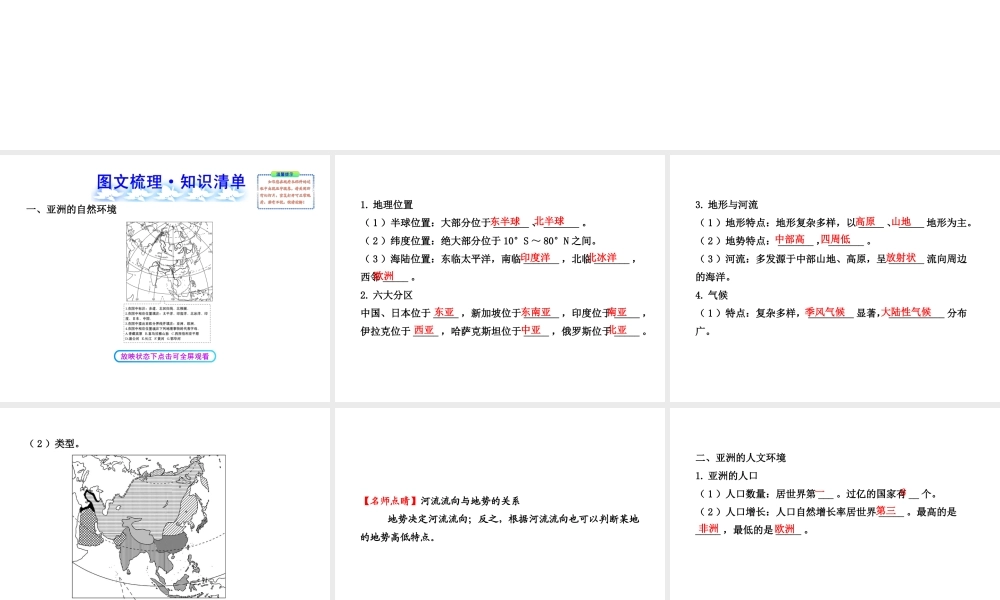Screen dimensions: 1000x600
Task: Click the Asia polar map image under 亚洲的自然环境
Action: tap(169, 261)
